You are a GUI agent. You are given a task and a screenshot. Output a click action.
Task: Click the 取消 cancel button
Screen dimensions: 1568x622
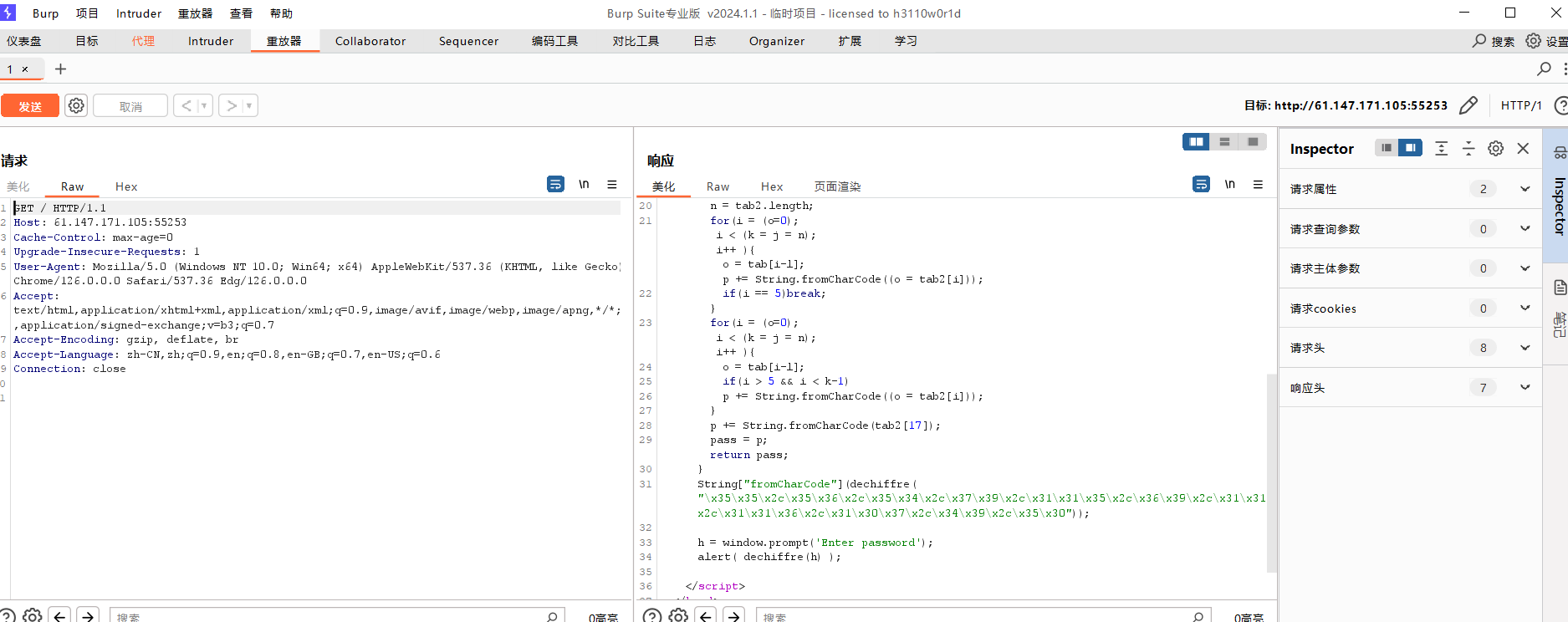[x=130, y=106]
